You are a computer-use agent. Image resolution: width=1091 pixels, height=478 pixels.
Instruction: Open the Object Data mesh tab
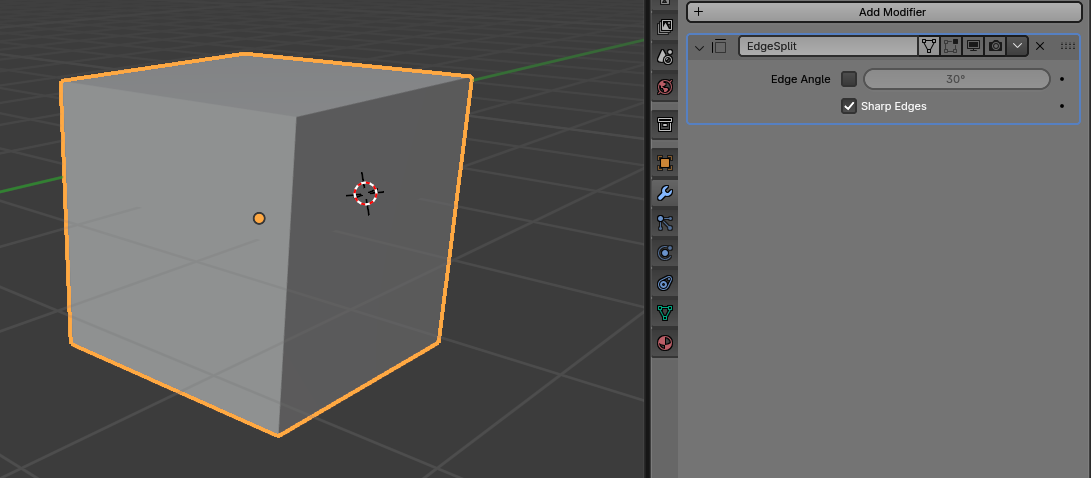point(665,313)
